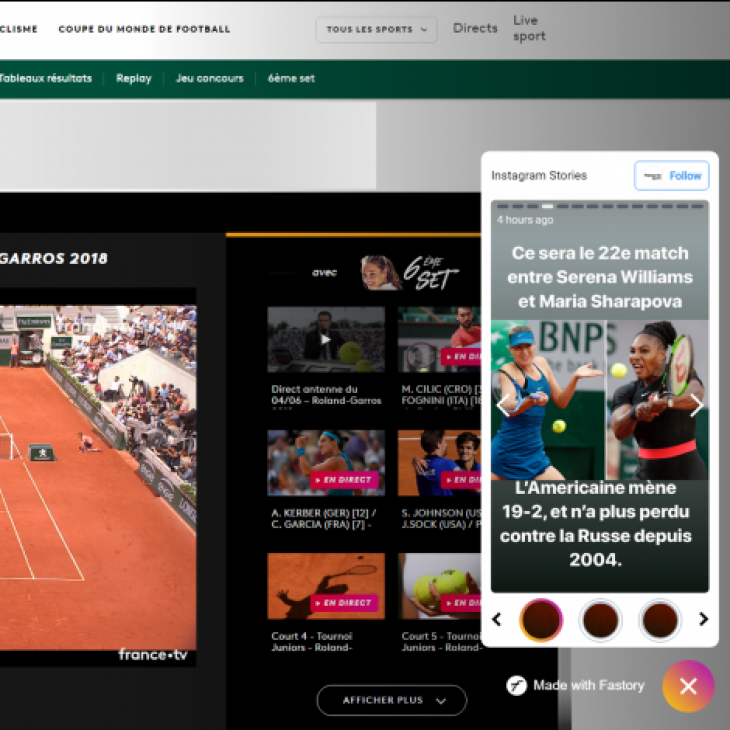Screen dimensions: 730x730
Task: Click the main Roland Garros live video player
Action: click(98, 477)
